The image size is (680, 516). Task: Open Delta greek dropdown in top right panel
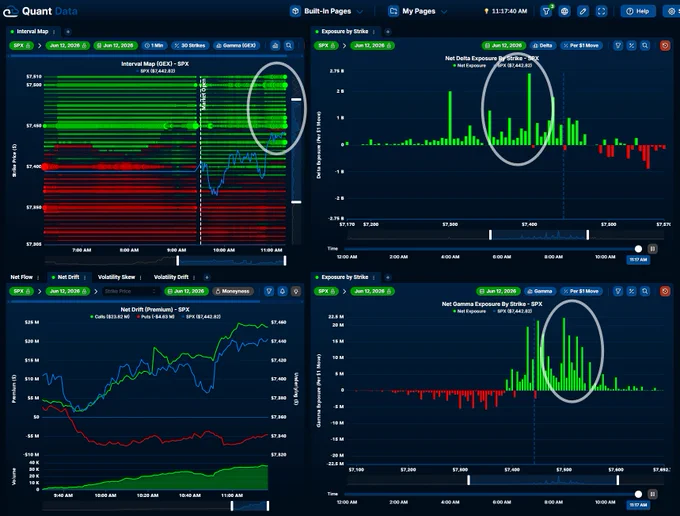(x=543, y=46)
